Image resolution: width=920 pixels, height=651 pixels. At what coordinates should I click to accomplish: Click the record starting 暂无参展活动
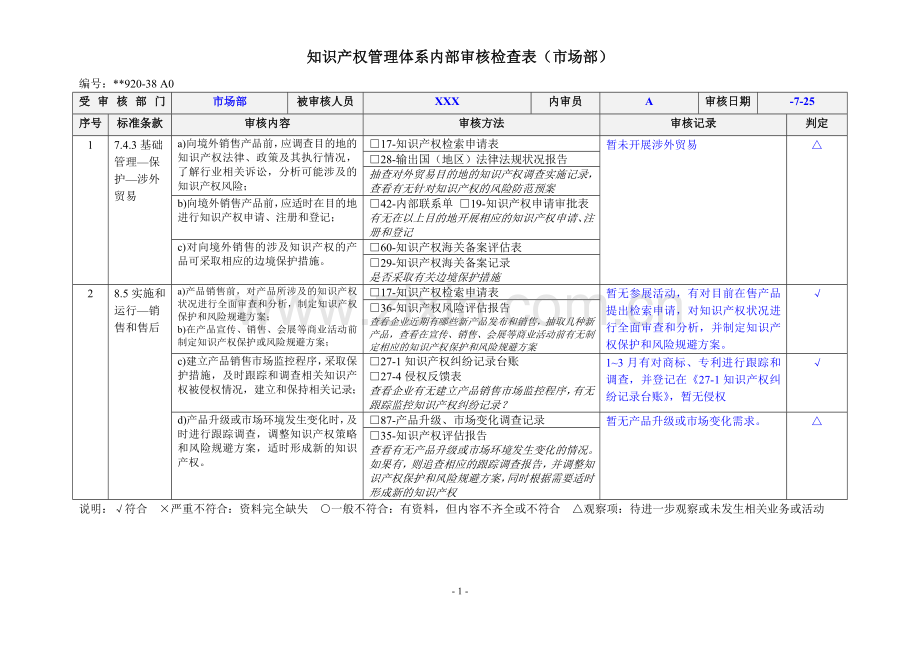693,318
